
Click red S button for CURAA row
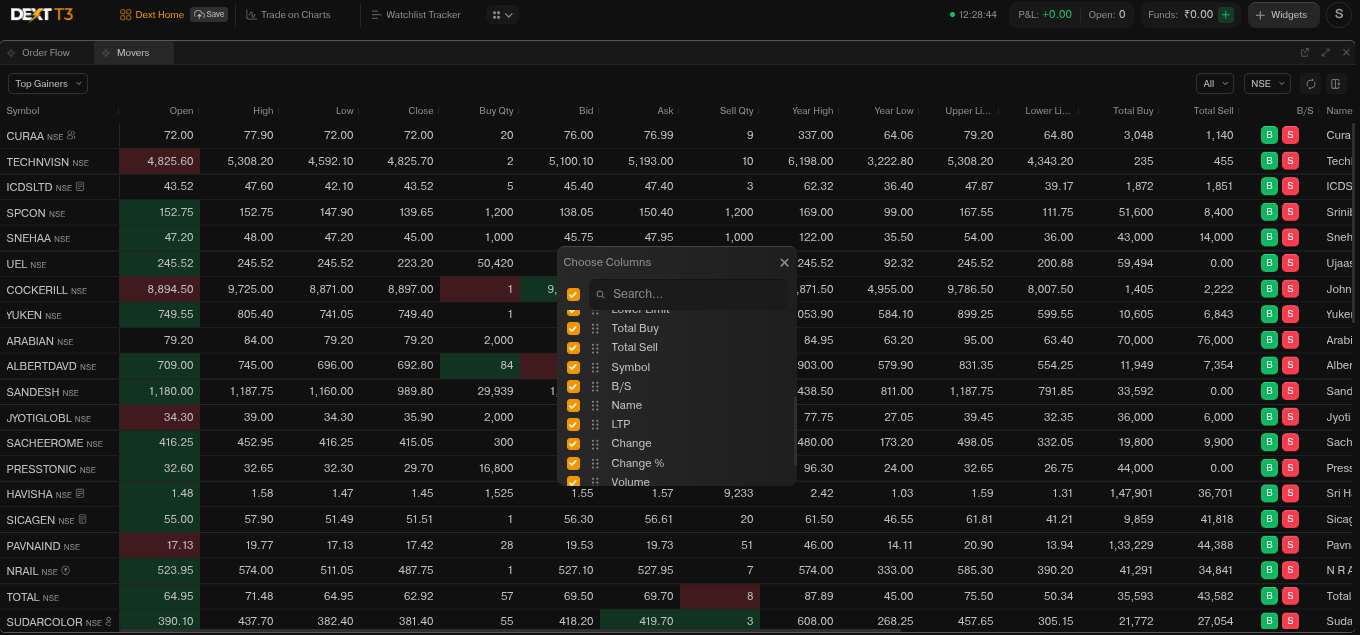click(x=1290, y=135)
